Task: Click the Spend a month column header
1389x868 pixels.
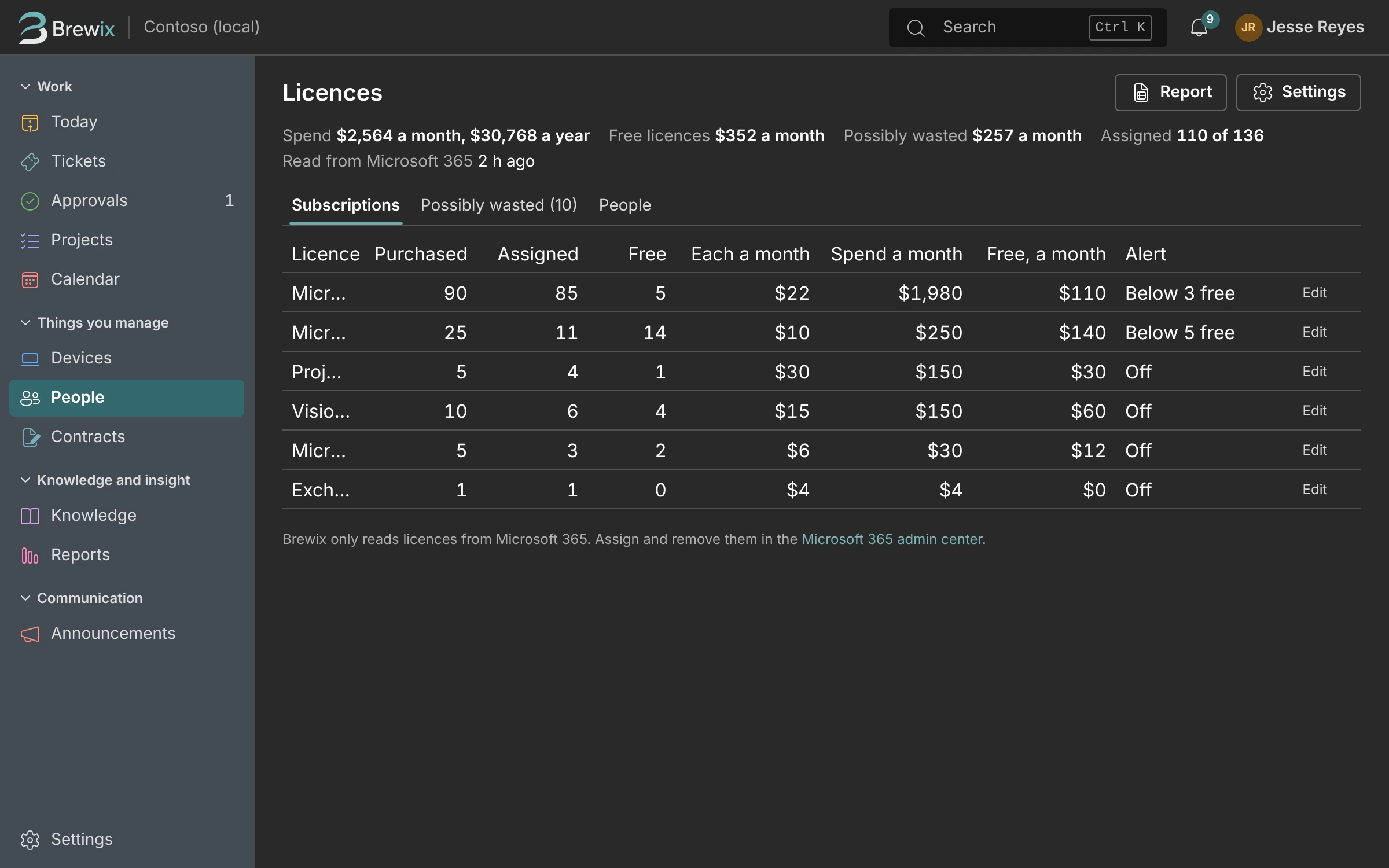Action: coord(896,254)
